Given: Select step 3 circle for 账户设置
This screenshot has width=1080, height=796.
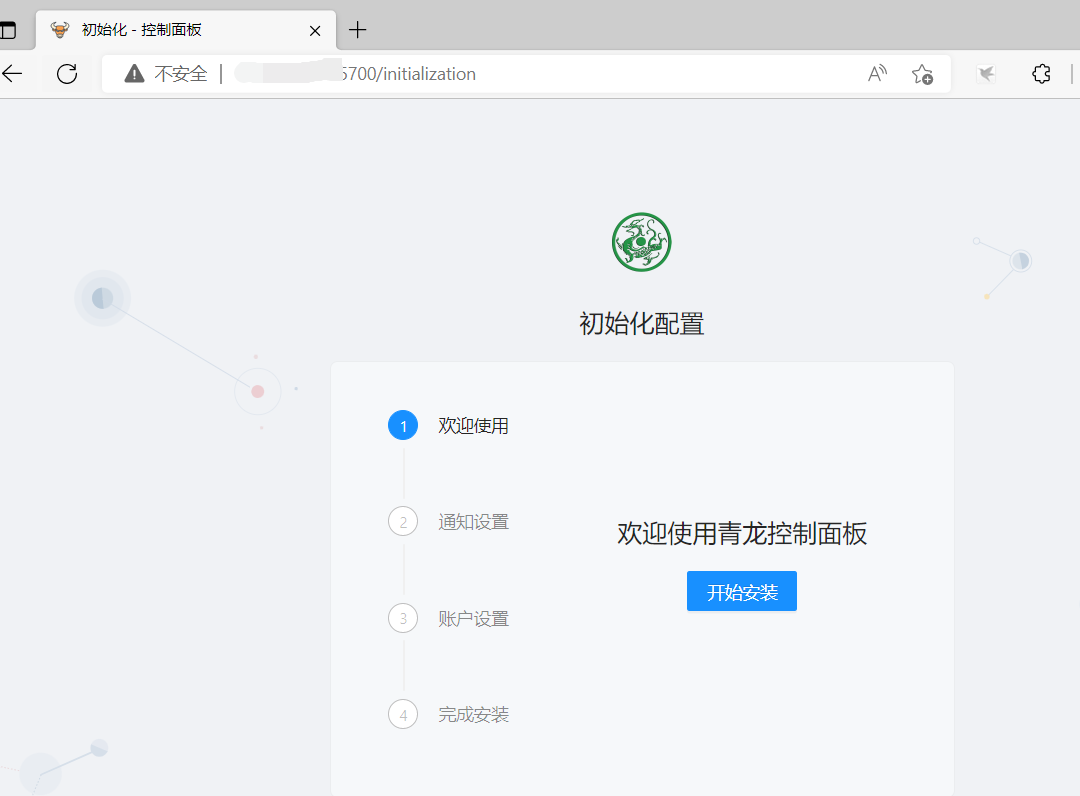Looking at the screenshot, I should pyautogui.click(x=403, y=618).
